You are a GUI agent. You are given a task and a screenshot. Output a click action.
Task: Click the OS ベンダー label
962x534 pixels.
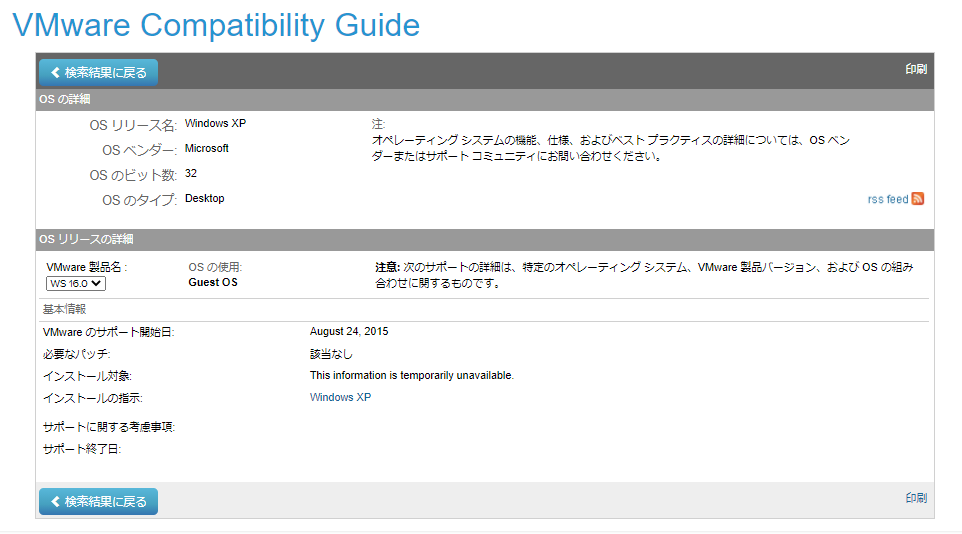(x=140, y=150)
